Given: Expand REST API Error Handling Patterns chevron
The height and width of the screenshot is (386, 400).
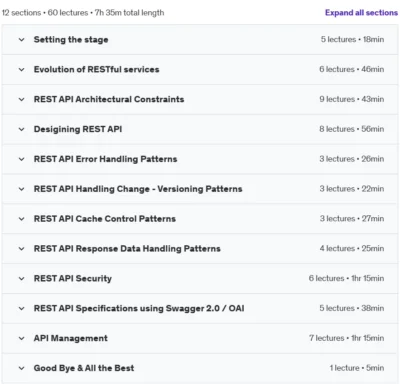Looking at the screenshot, I should (21, 159).
